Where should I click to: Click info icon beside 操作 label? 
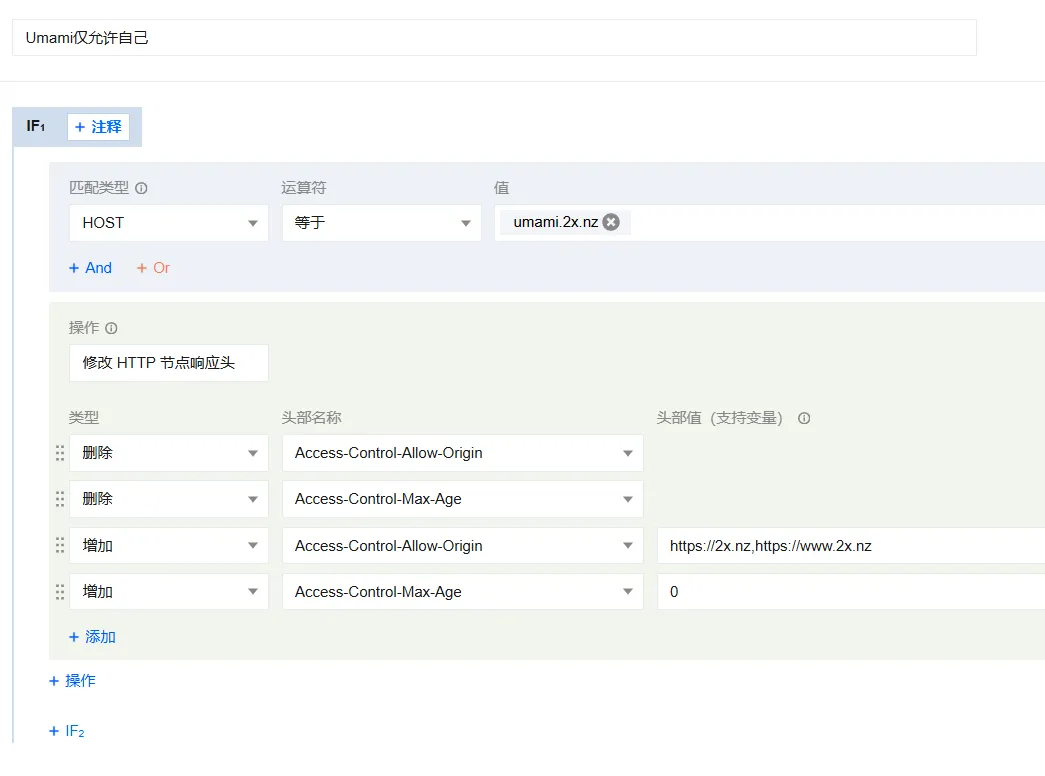[x=111, y=328]
